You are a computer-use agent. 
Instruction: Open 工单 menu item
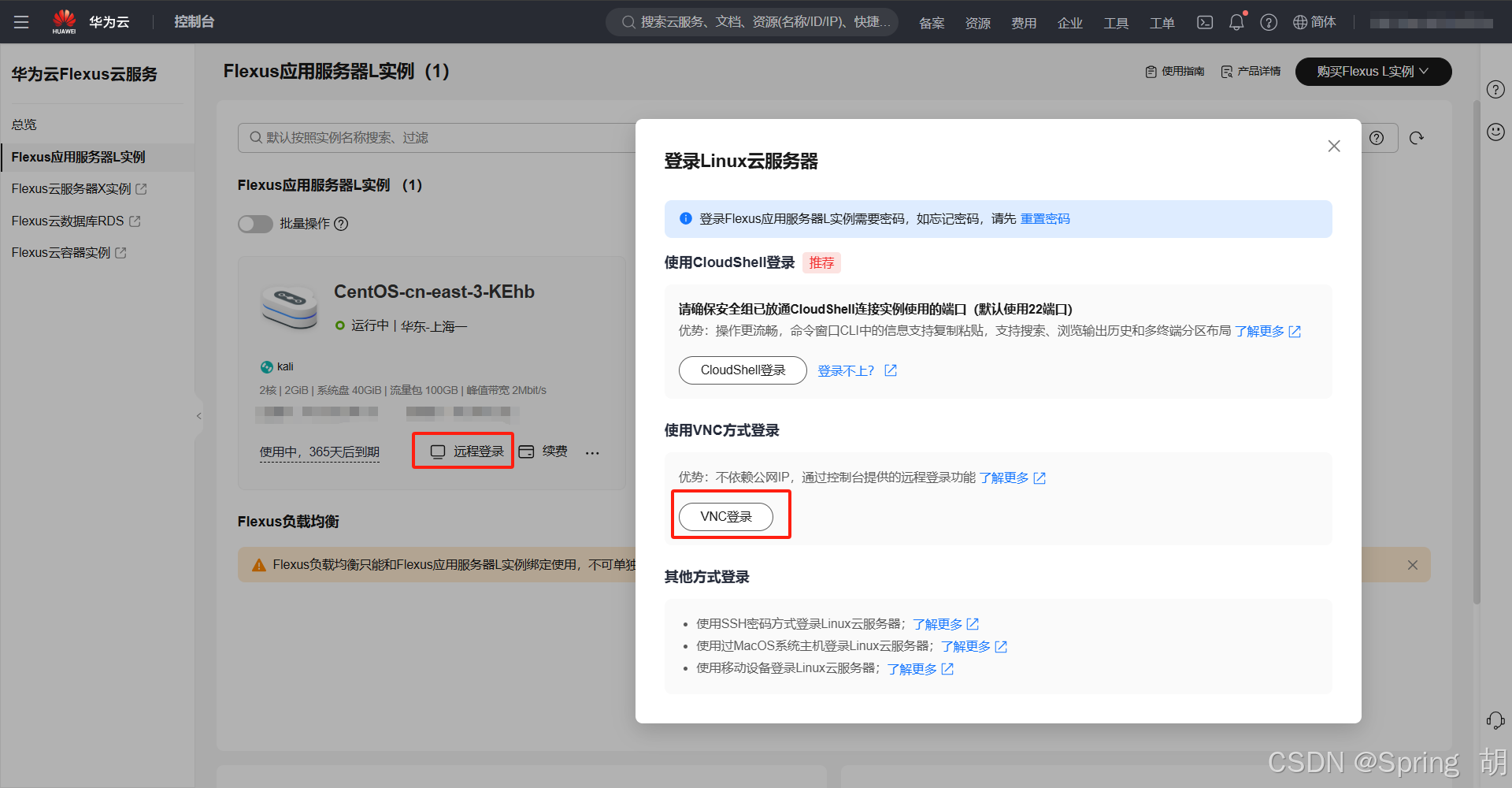pyautogui.click(x=1162, y=23)
